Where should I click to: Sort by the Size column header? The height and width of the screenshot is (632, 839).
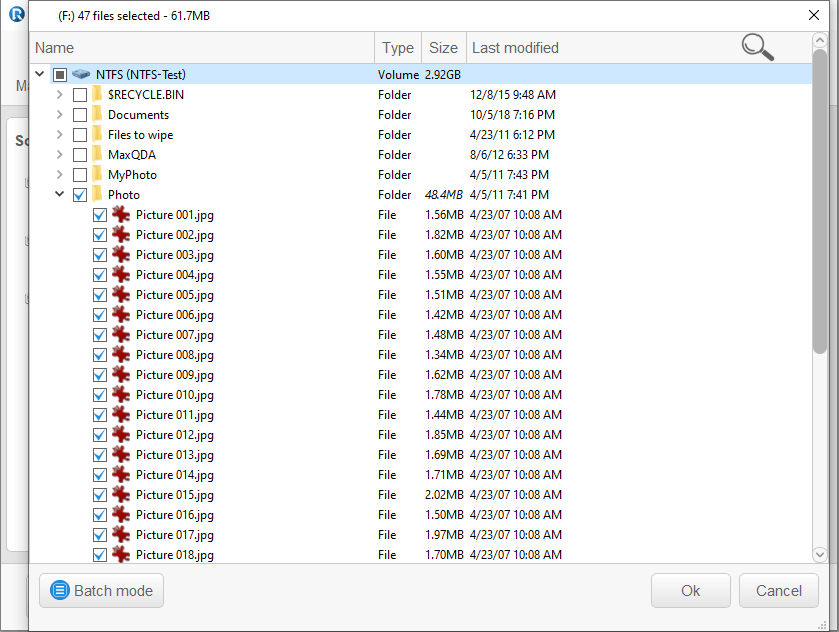[x=443, y=48]
